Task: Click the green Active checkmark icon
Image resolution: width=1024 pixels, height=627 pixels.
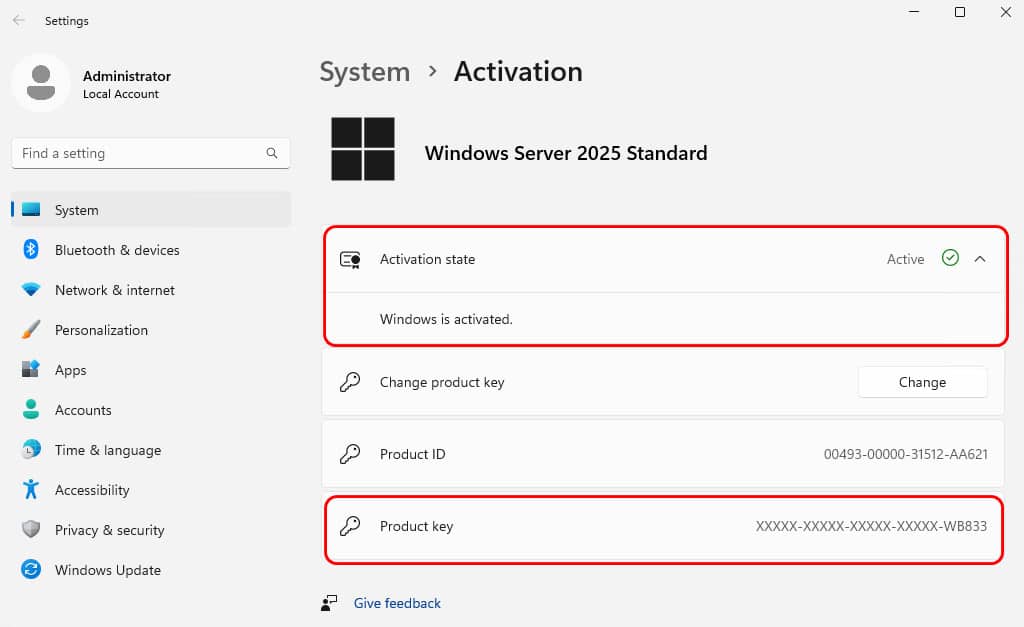Action: tap(950, 258)
